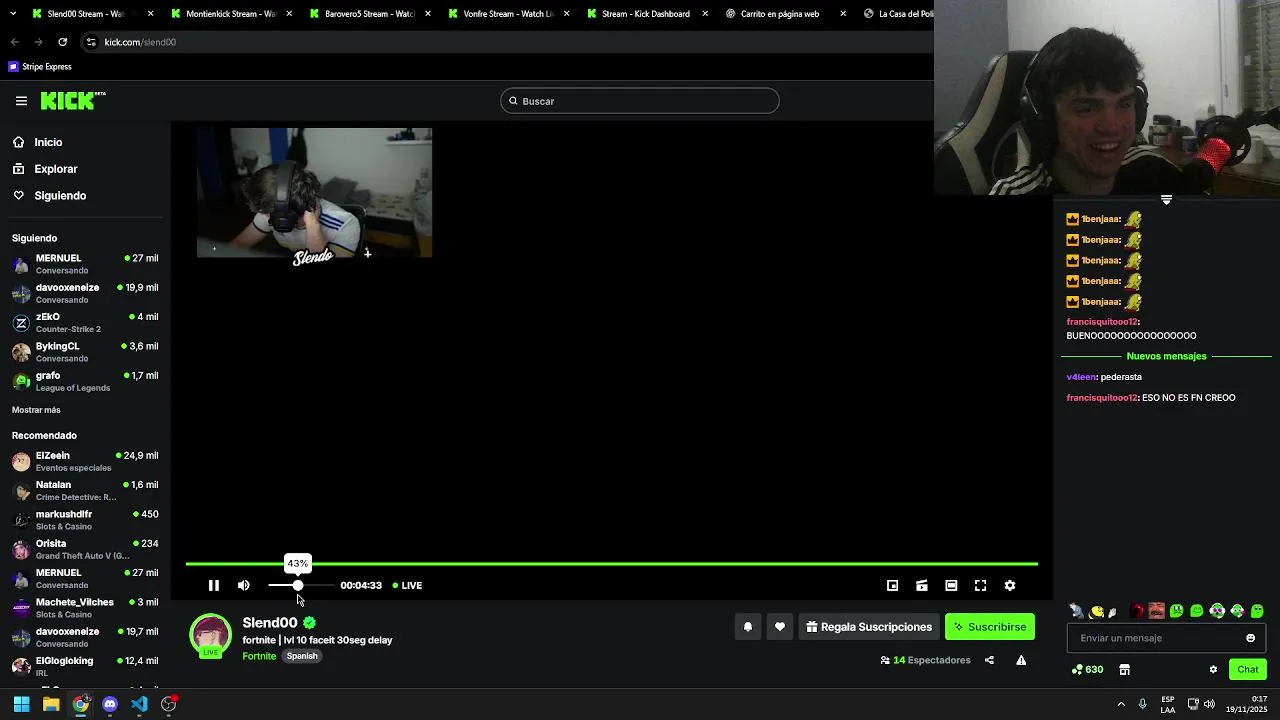Open Slend00 profile avatar

pyautogui.click(x=210, y=635)
